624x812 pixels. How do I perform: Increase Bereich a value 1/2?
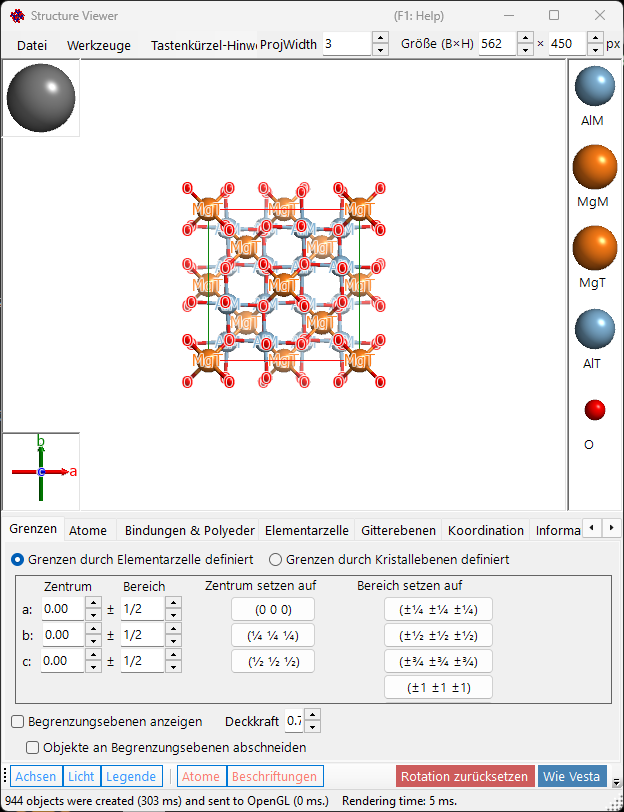(x=173, y=603)
